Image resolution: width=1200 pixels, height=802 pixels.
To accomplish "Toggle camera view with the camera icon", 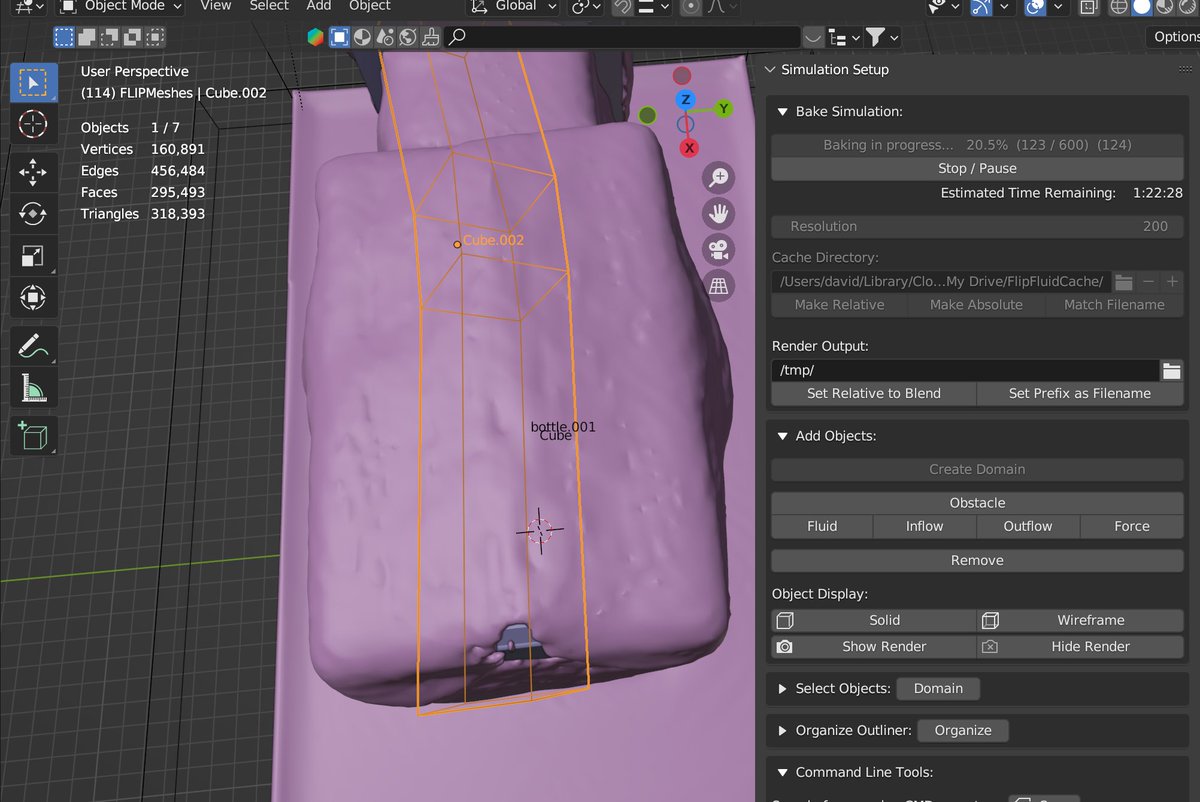I will (x=719, y=250).
